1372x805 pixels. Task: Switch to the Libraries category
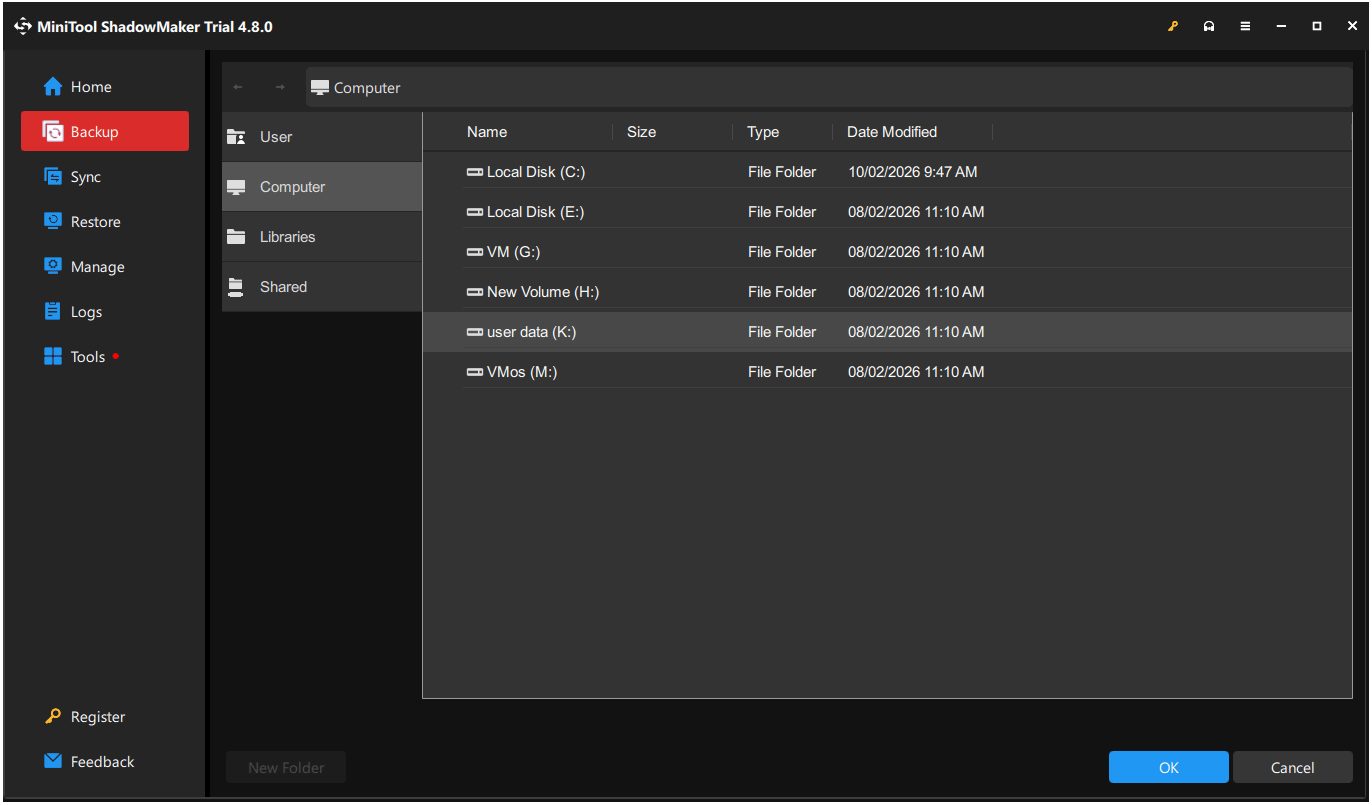point(288,236)
